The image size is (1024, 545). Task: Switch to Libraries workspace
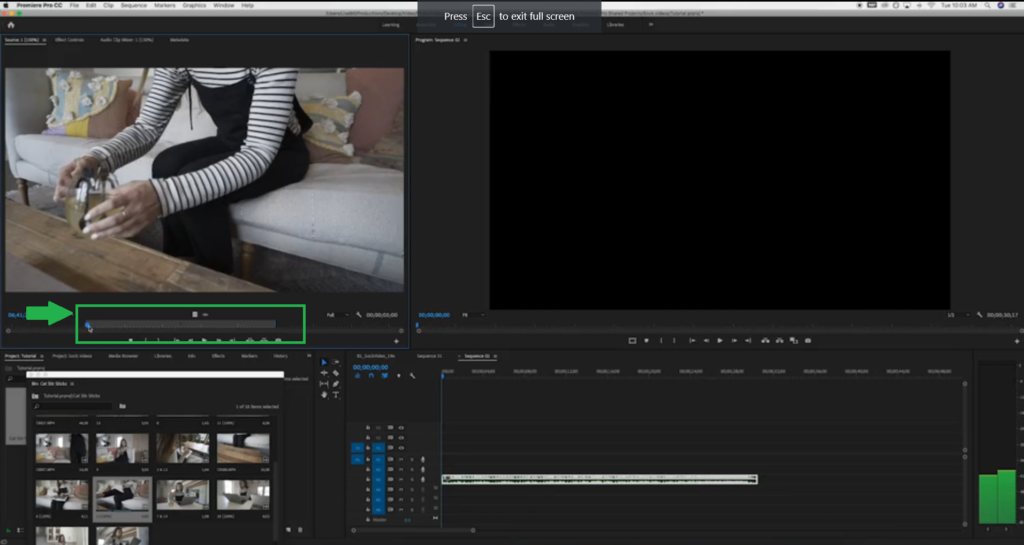[x=615, y=25]
